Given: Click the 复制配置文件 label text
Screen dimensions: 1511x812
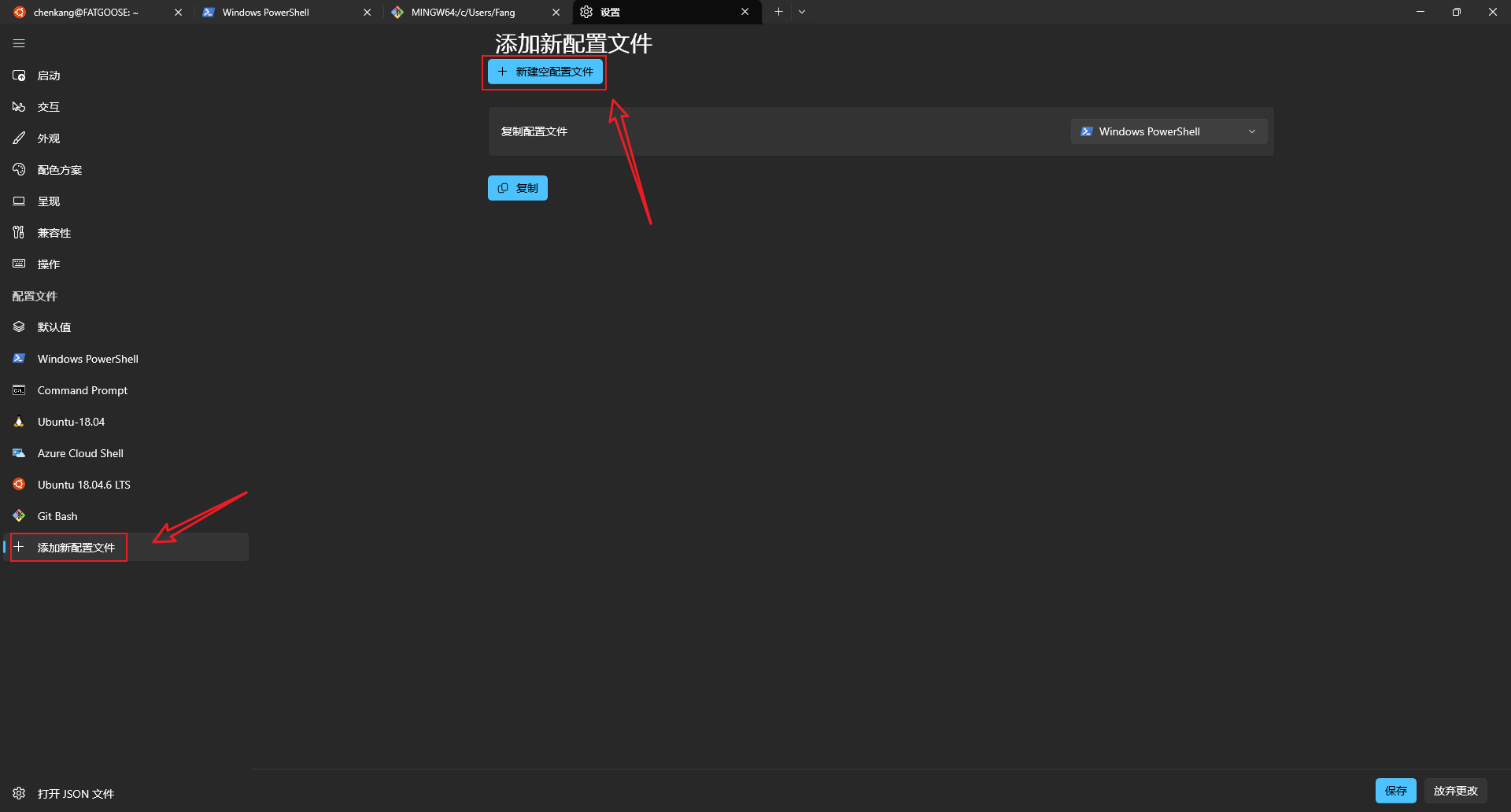Looking at the screenshot, I should coord(534,131).
